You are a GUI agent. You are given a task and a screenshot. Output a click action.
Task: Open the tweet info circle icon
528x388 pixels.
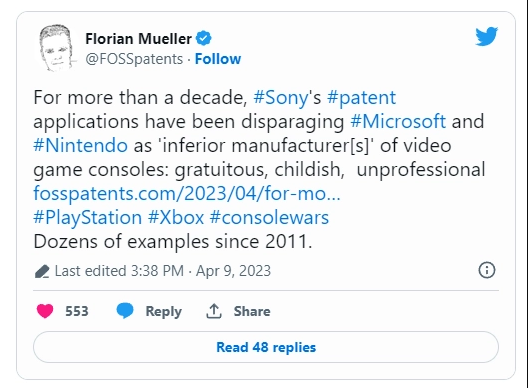(x=487, y=270)
